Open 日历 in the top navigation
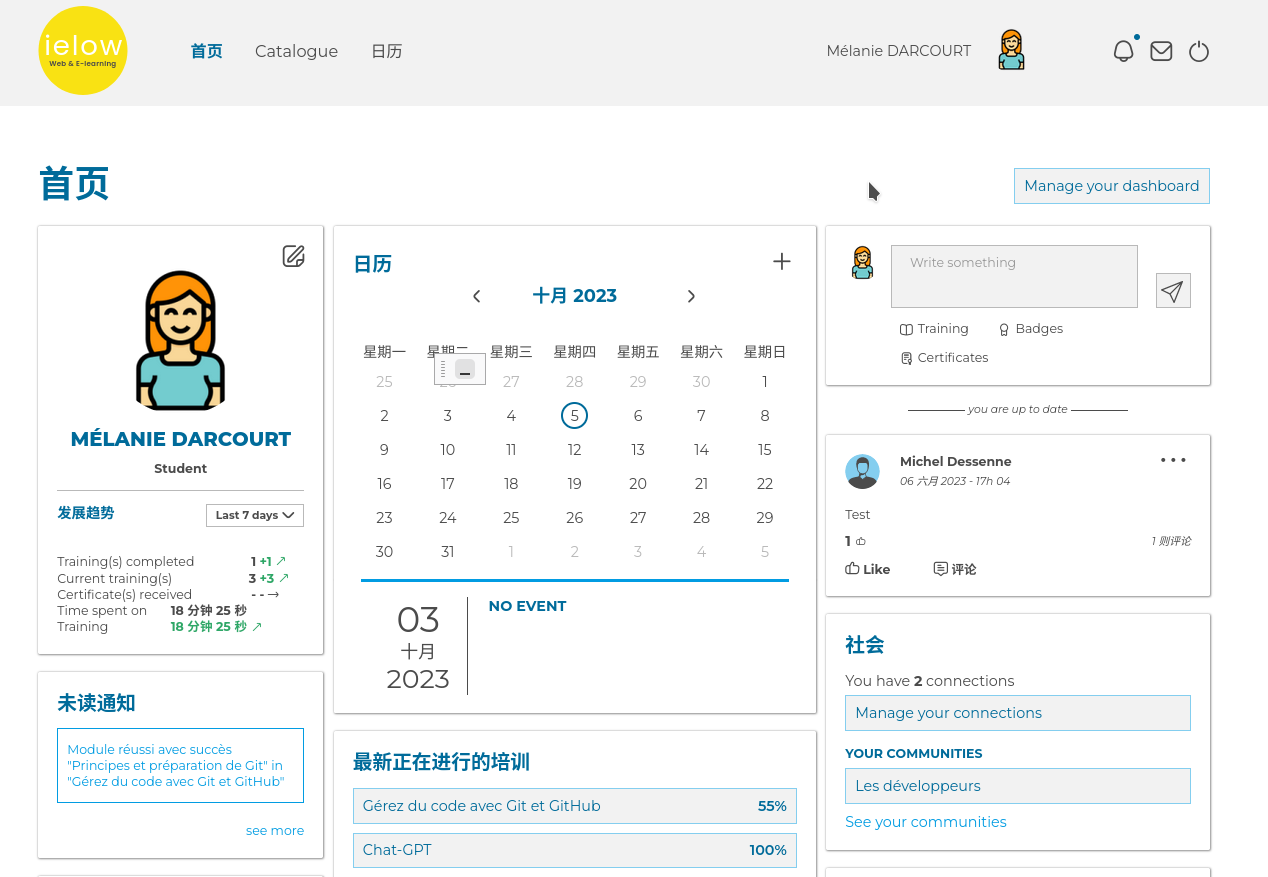1268x877 pixels. click(x=386, y=51)
